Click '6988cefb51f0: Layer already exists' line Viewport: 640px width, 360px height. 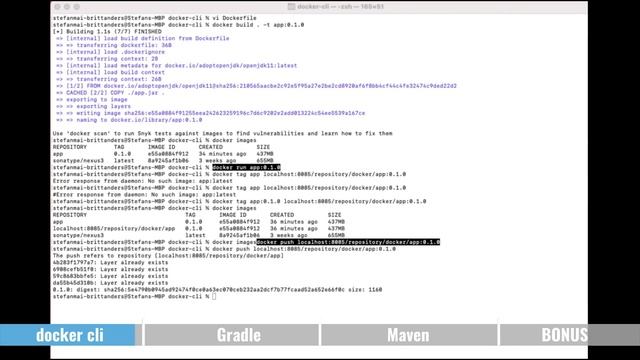click(110, 269)
